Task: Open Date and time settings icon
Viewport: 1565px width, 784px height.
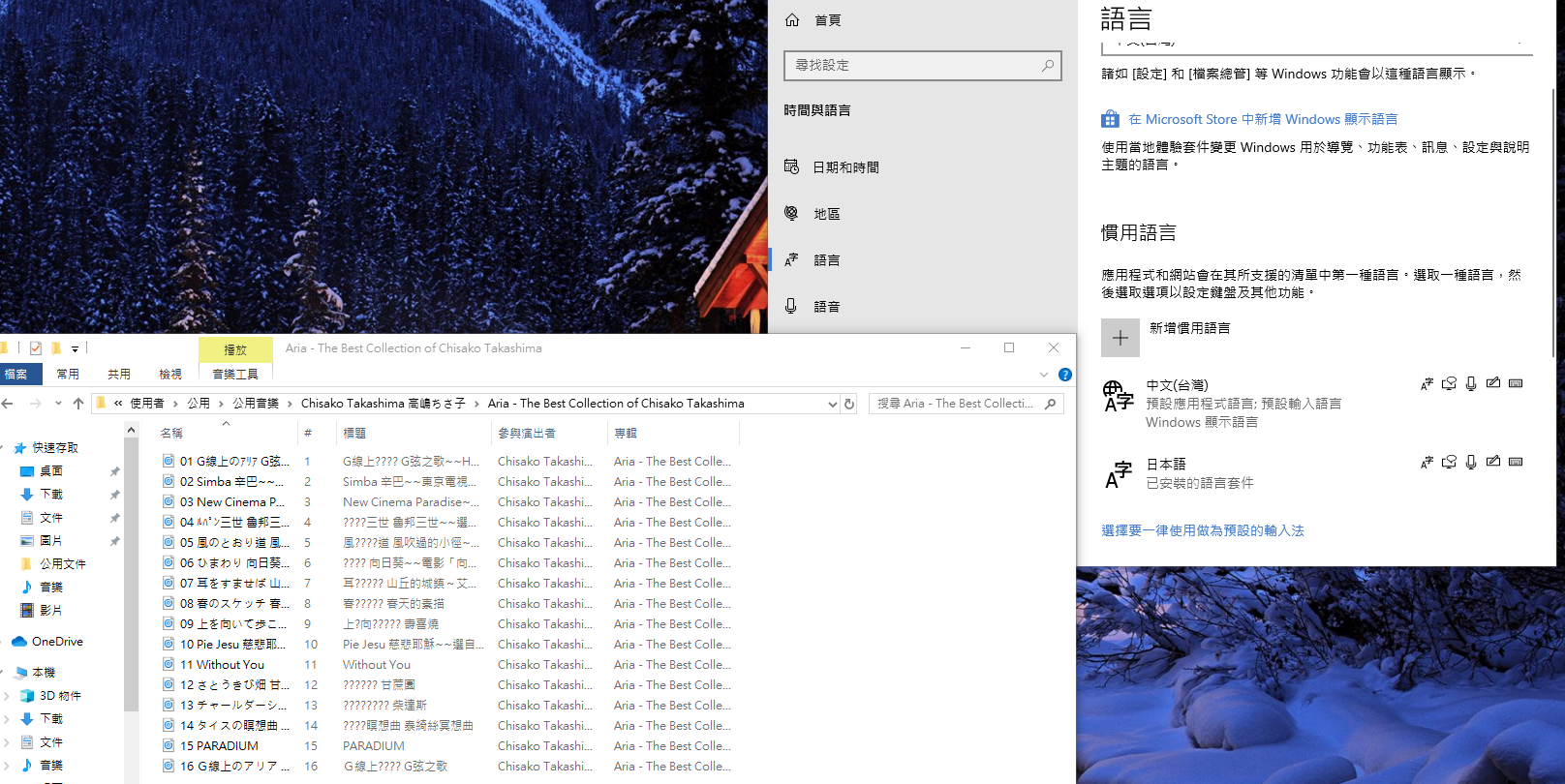Action: pyautogui.click(x=792, y=166)
